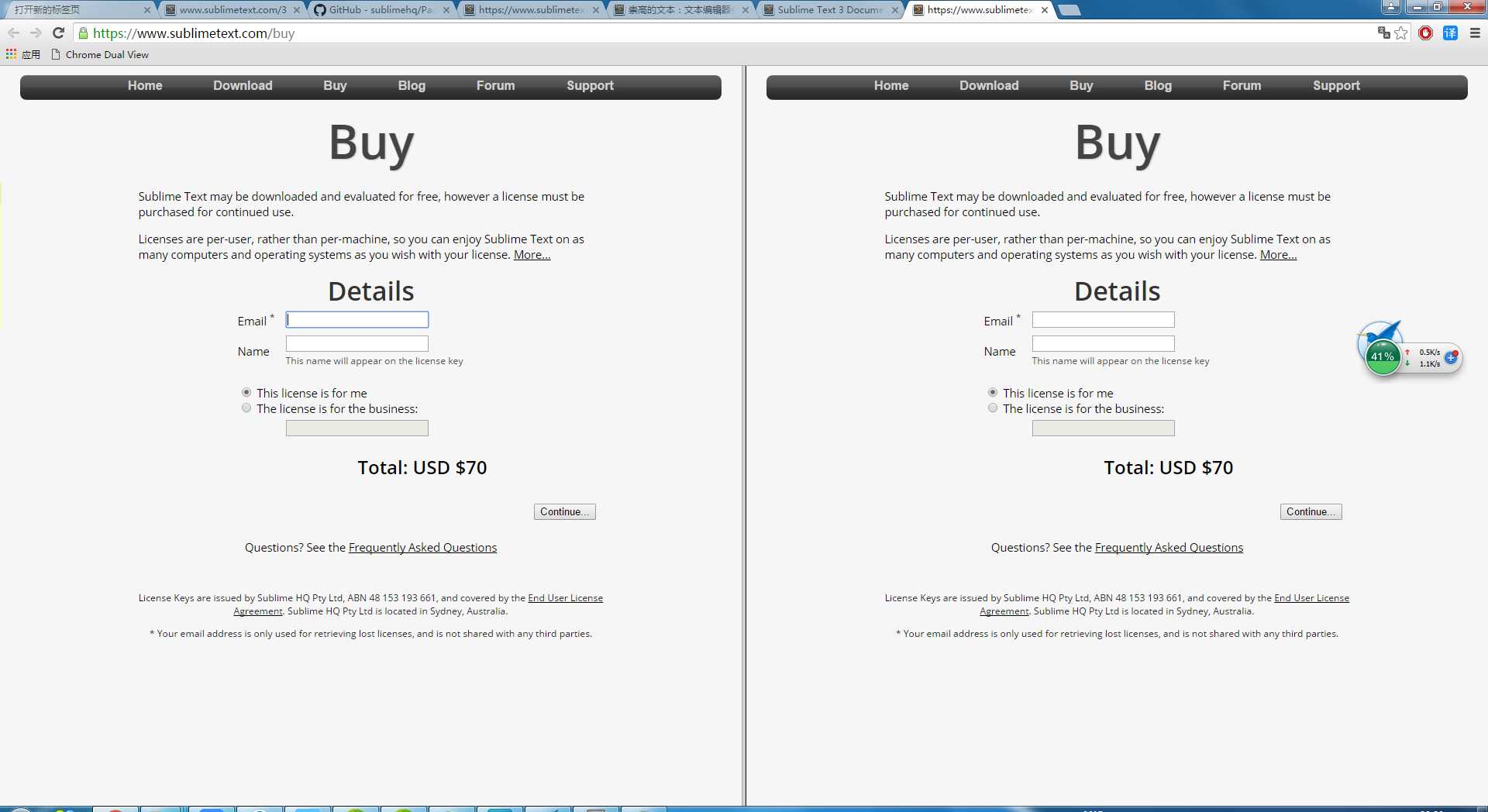Follow the 'More...' link in left pane
Viewport: 1488px width, 812px height.
point(532,255)
